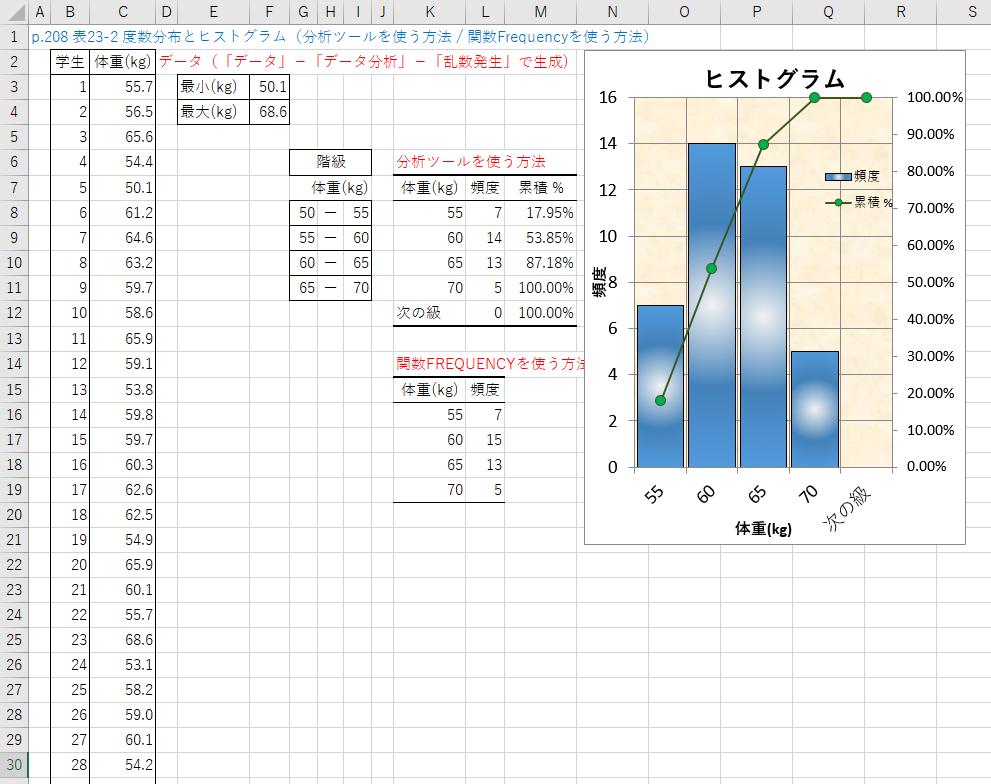This screenshot has height=784, width=991.
Task: Select column header C
Action: pyautogui.click(x=123, y=11)
